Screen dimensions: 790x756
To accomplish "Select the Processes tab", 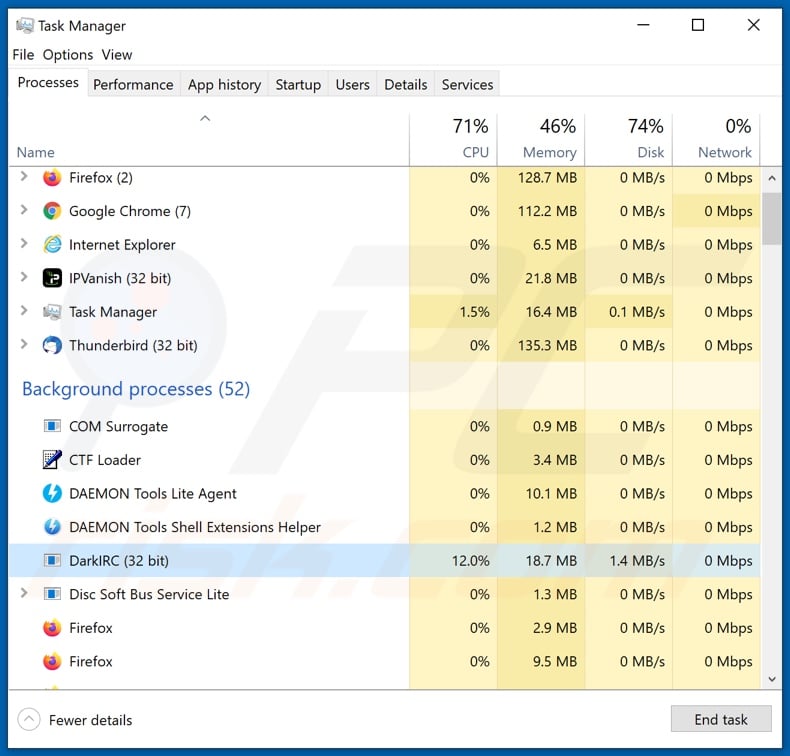I will click(48, 82).
